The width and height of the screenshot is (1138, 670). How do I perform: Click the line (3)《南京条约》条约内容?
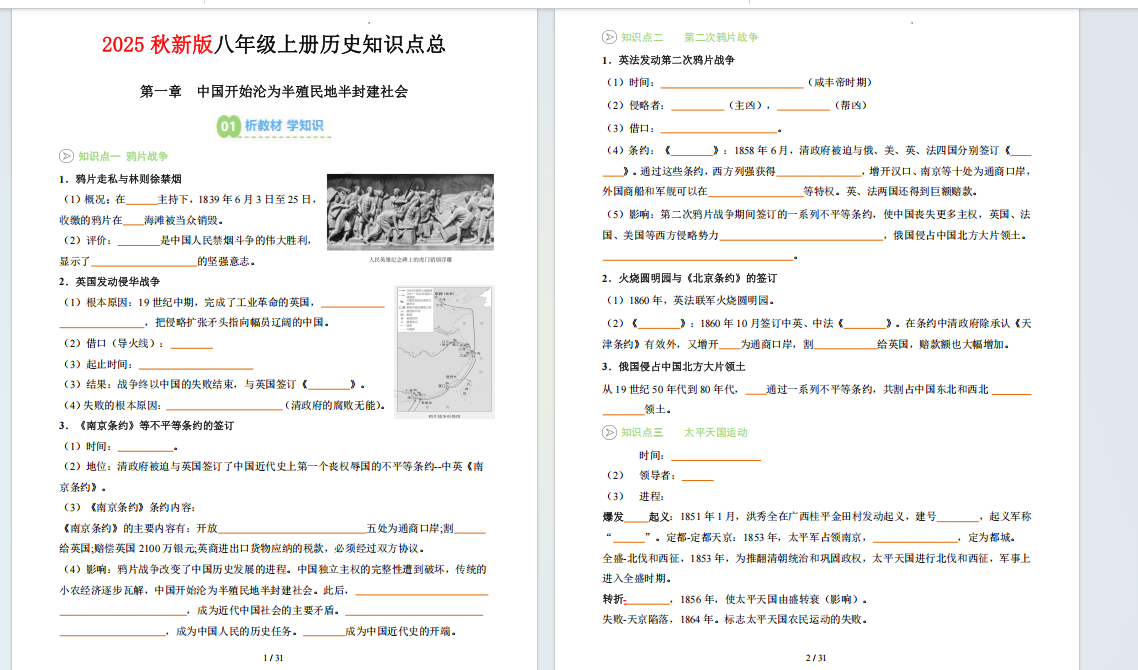tap(129, 507)
